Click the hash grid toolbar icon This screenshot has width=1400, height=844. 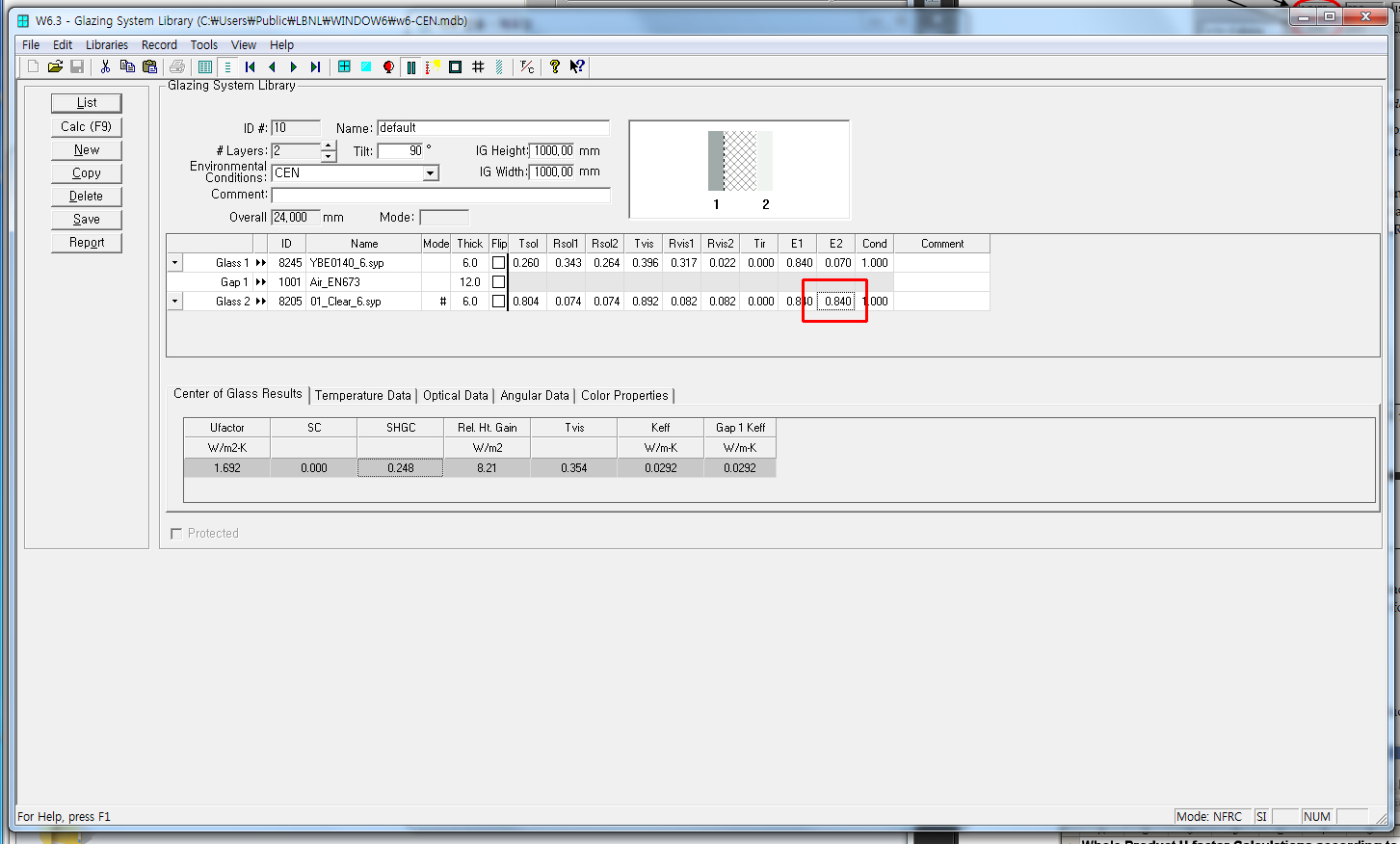[x=478, y=66]
